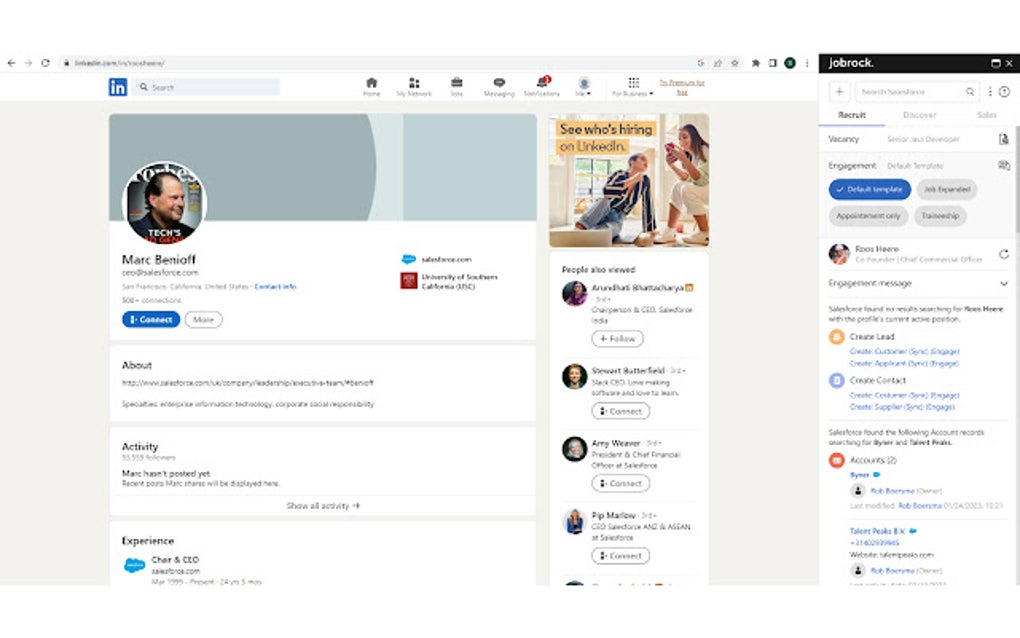Viewport: 1020px width, 638px height.
Task: Open the For Business dropdown
Action: click(x=632, y=86)
